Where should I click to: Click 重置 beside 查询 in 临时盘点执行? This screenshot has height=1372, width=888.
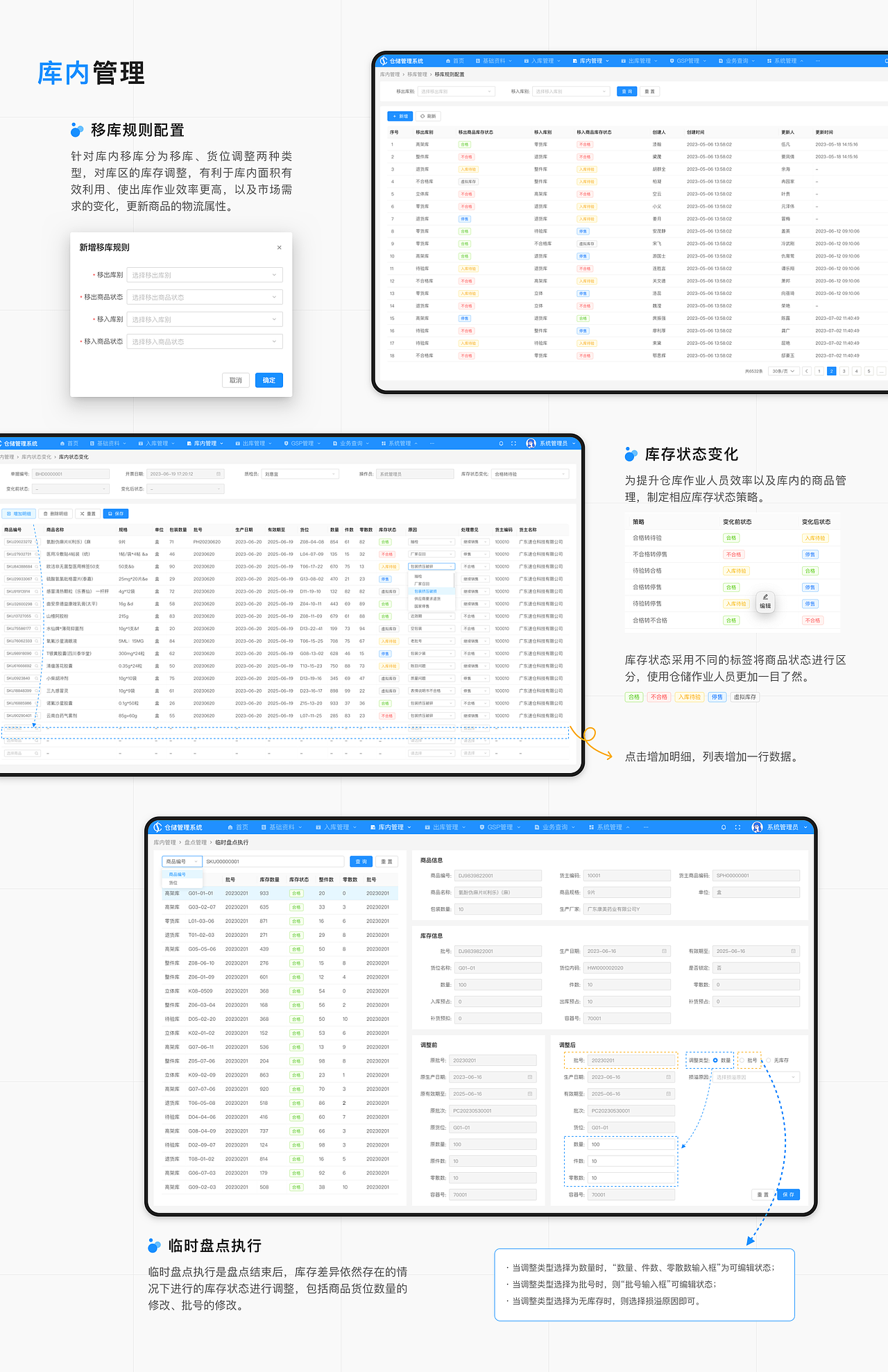tap(386, 861)
